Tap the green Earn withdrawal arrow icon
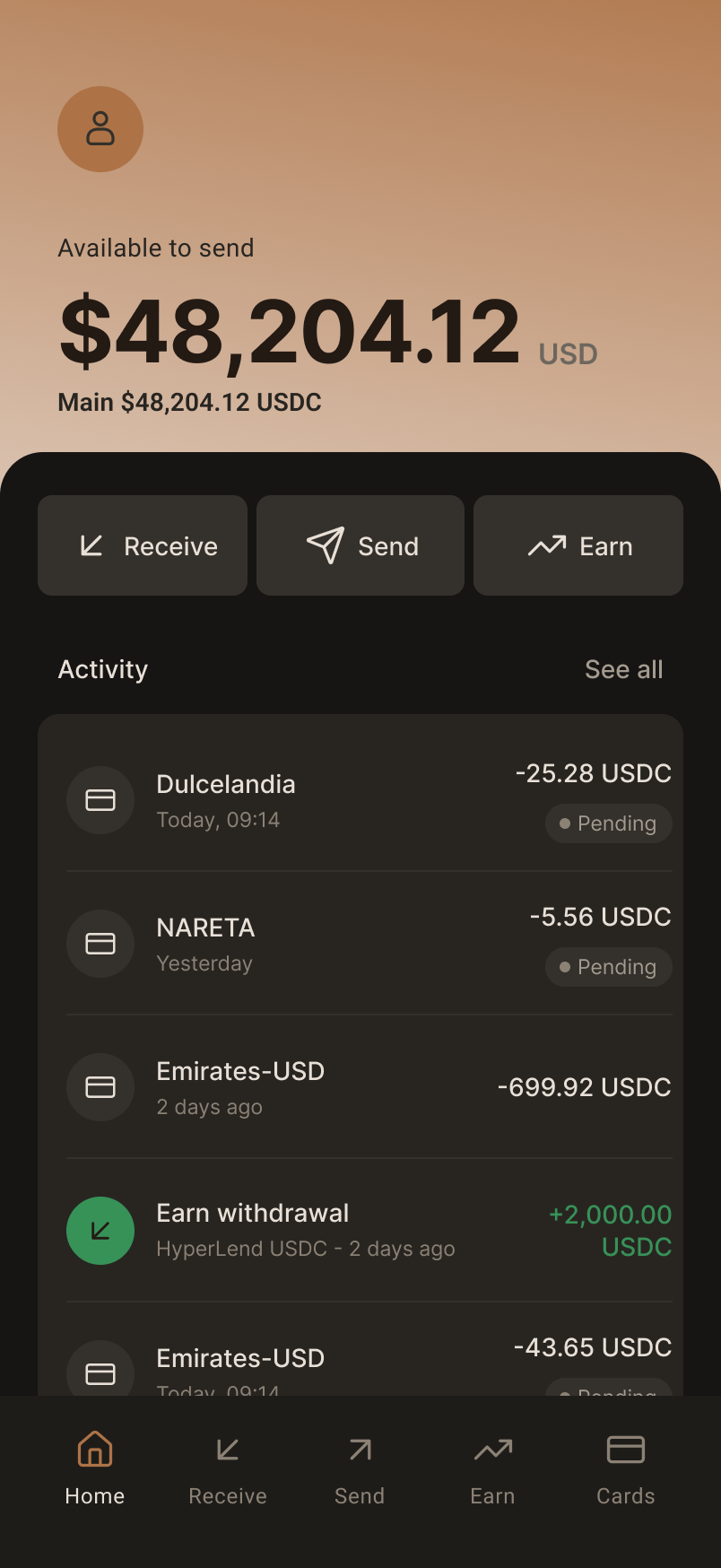Viewport: 721px width, 1568px height. 100,1231
